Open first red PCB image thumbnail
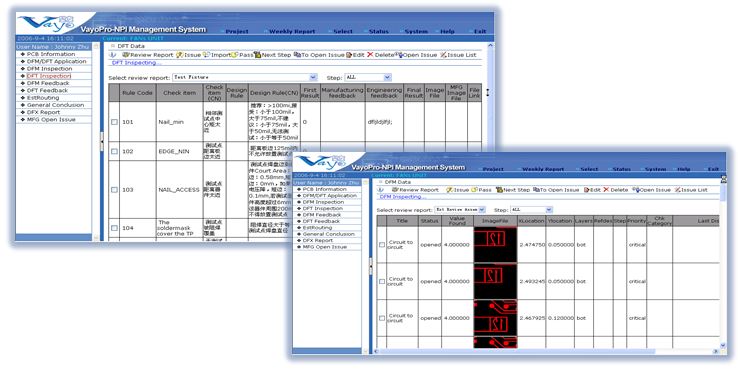The image size is (739, 369). coord(495,245)
